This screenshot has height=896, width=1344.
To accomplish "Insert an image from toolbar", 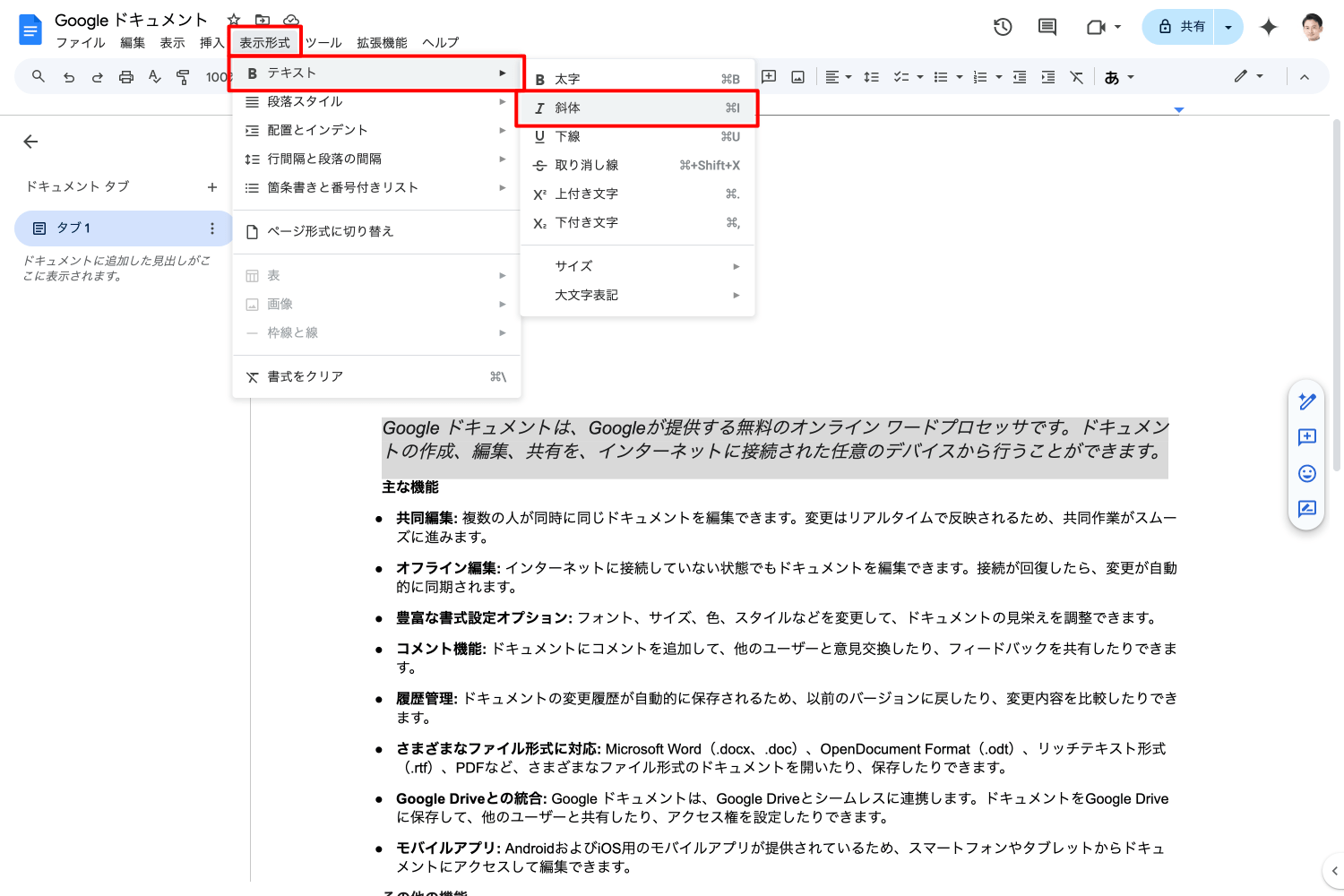I will [797, 77].
